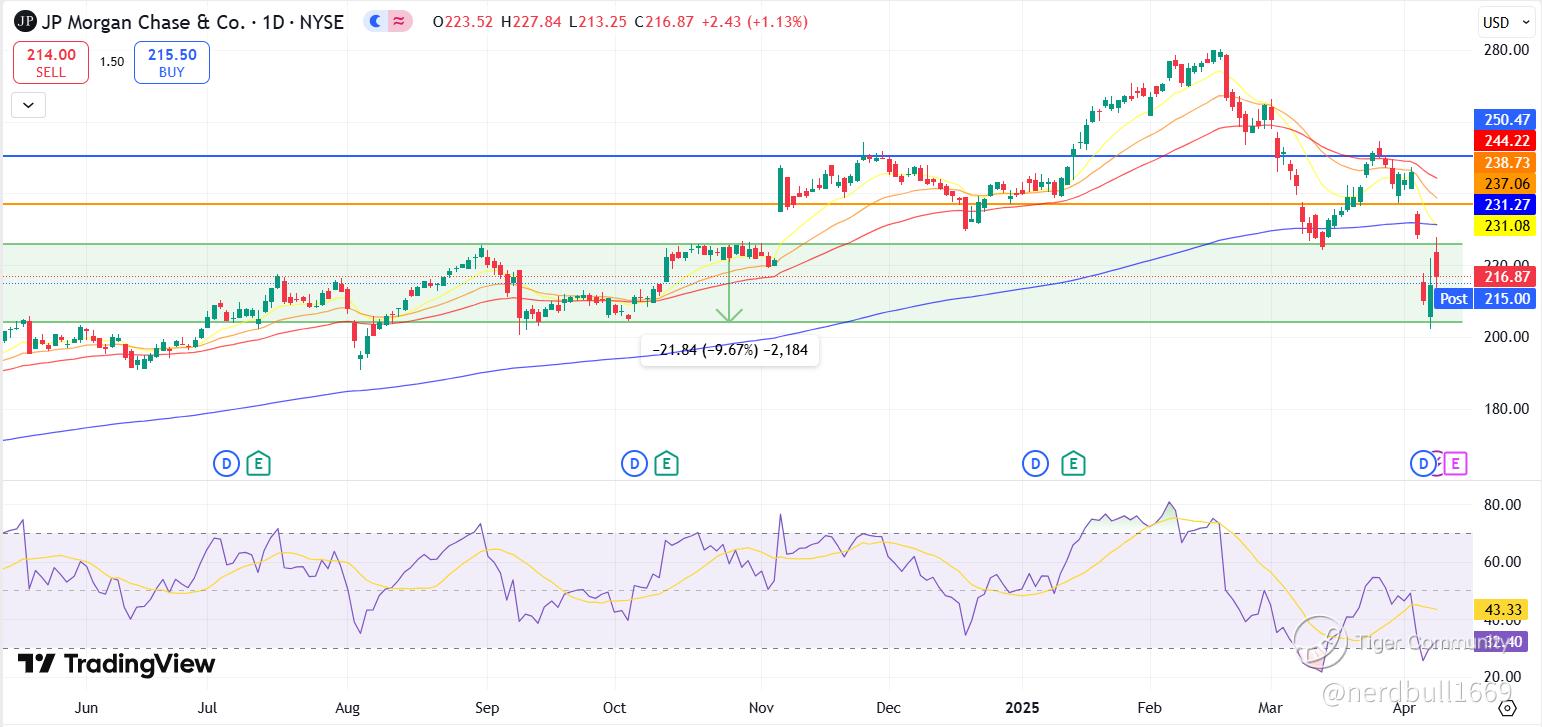The image size is (1542, 727).
Task: Click the dividend D marker near April
Action: coord(1422,463)
